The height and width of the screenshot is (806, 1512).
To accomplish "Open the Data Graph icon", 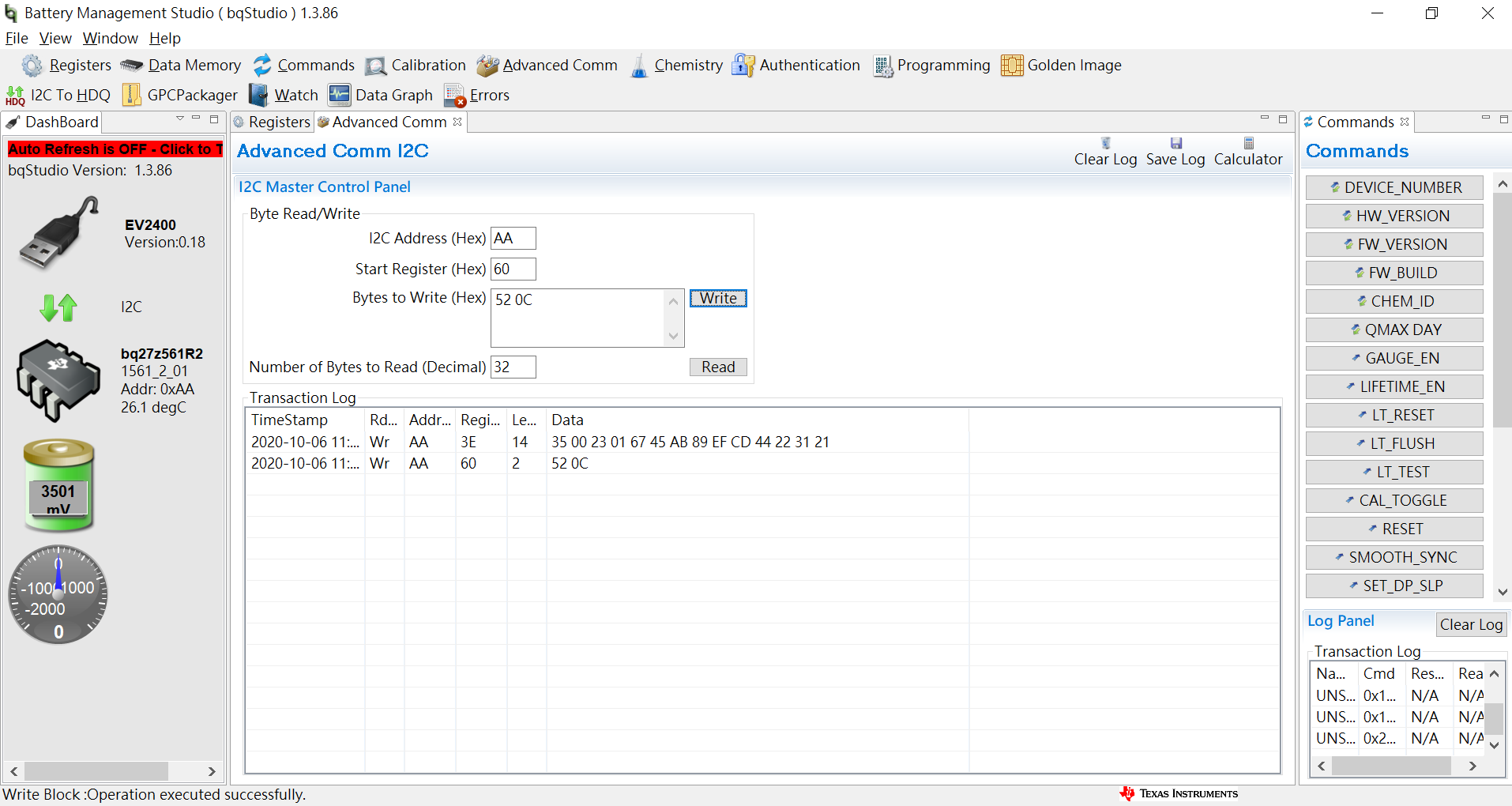I will pyautogui.click(x=340, y=96).
